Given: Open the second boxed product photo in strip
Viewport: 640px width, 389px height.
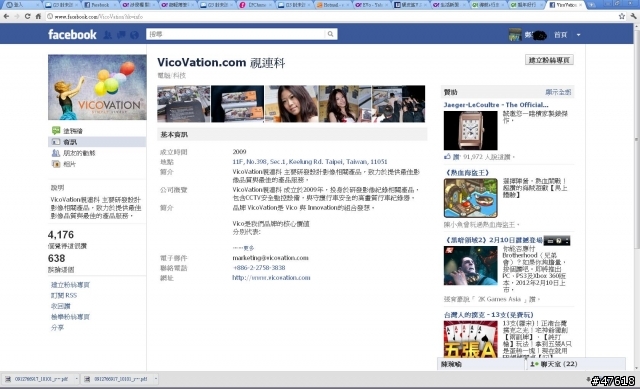Looking at the screenshot, I should point(238,104).
